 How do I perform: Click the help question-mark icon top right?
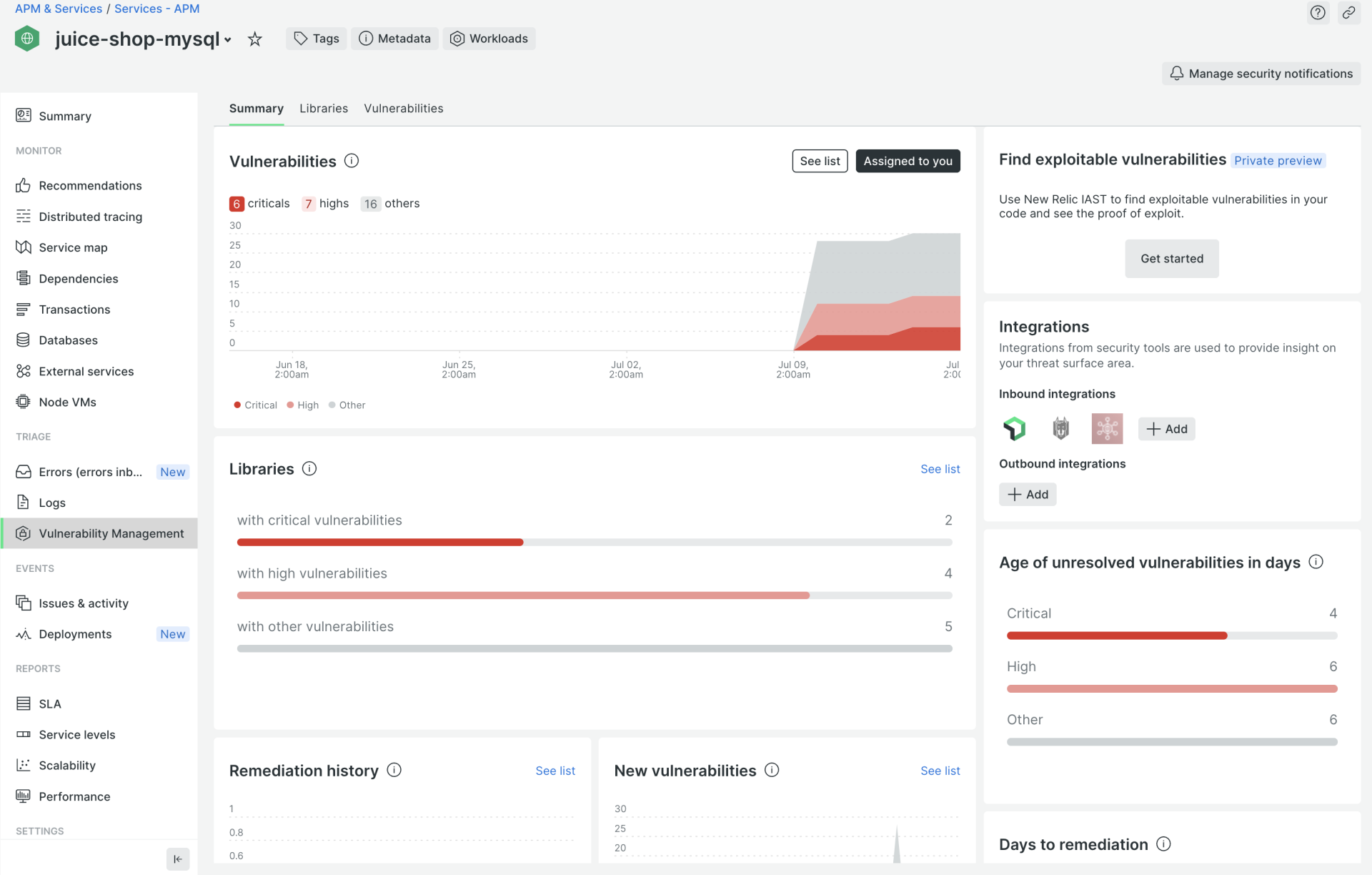click(x=1318, y=13)
